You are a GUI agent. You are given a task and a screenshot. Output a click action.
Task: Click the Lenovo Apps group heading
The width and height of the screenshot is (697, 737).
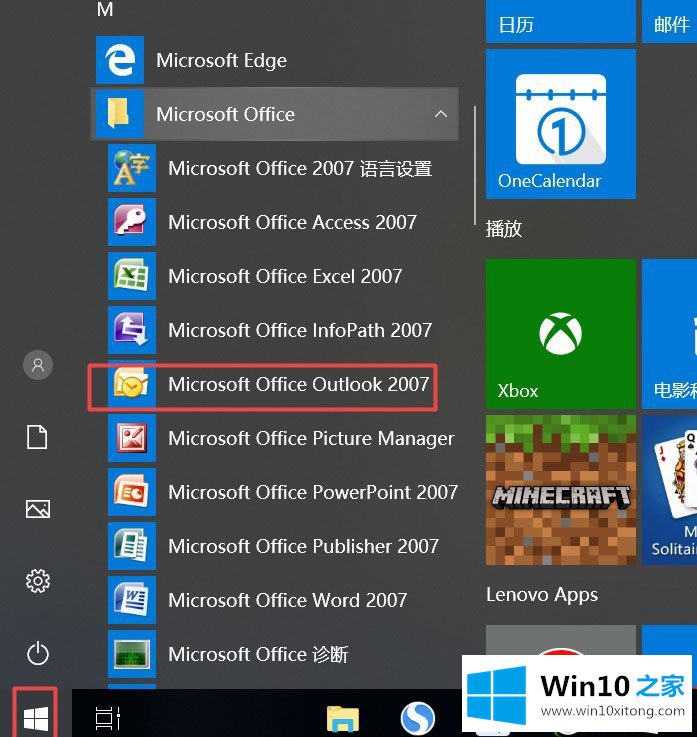542,595
